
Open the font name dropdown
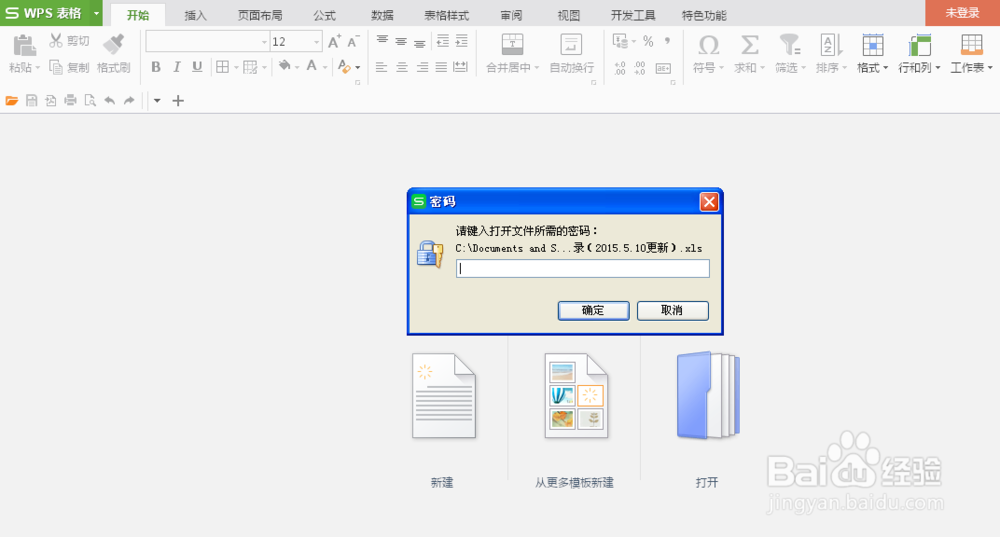[x=264, y=42]
